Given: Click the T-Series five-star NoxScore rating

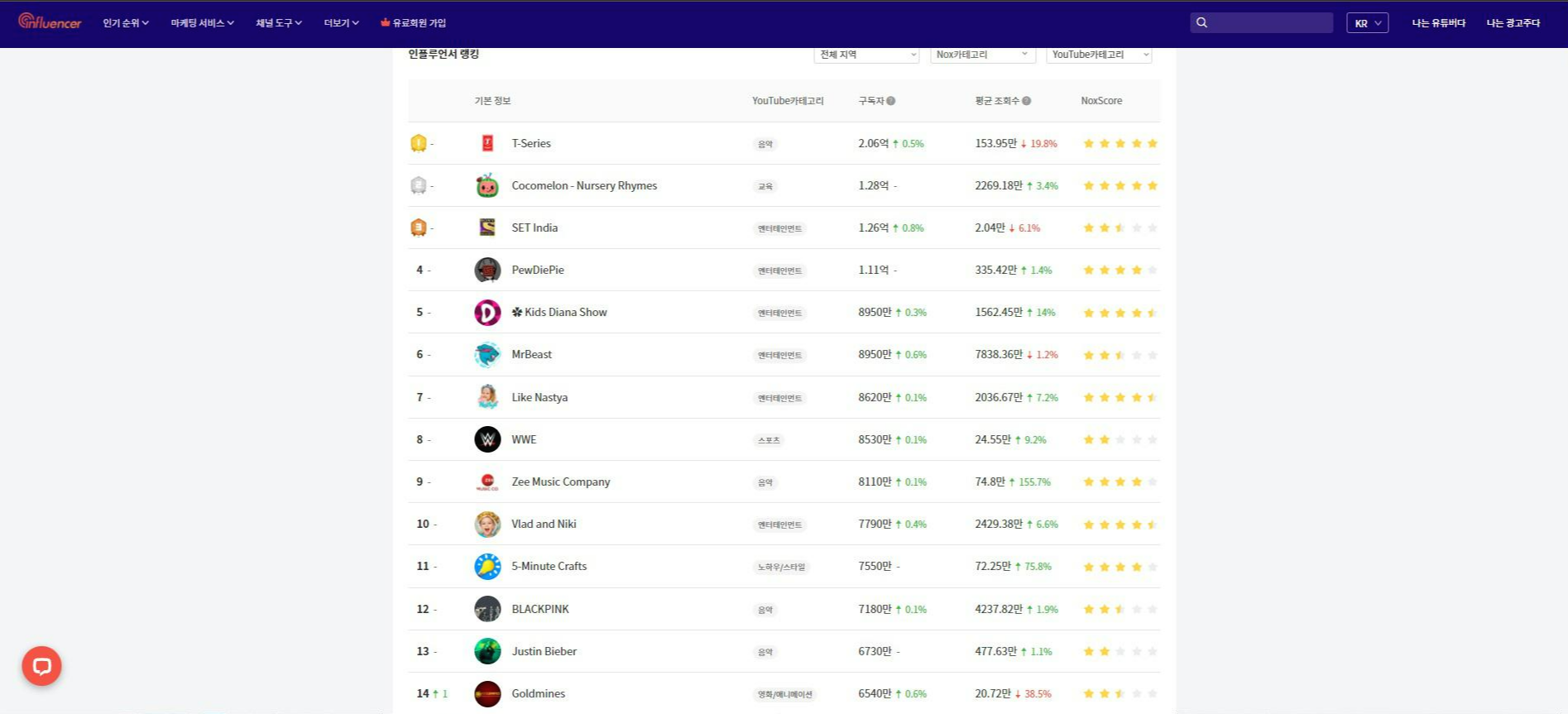Looking at the screenshot, I should tap(1120, 143).
